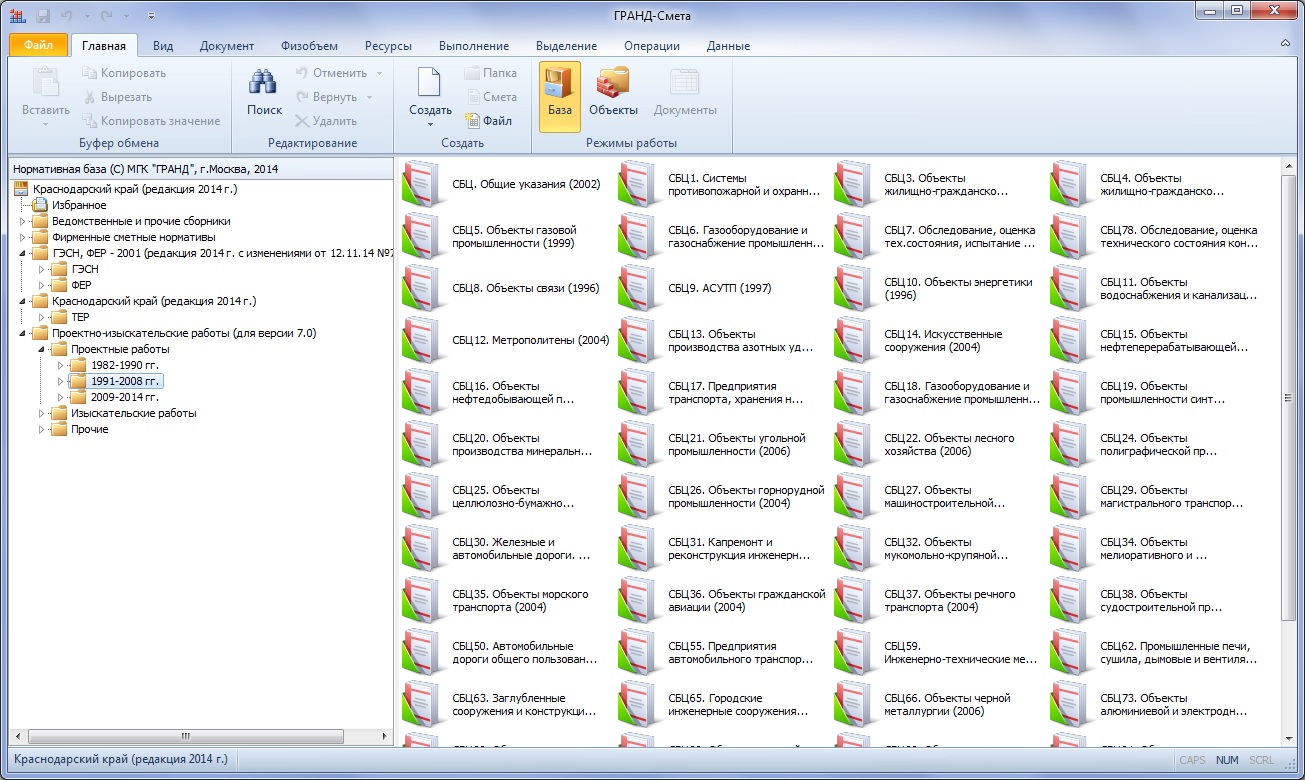Select the База mode icon
The width and height of the screenshot is (1305, 780).
pyautogui.click(x=559, y=84)
